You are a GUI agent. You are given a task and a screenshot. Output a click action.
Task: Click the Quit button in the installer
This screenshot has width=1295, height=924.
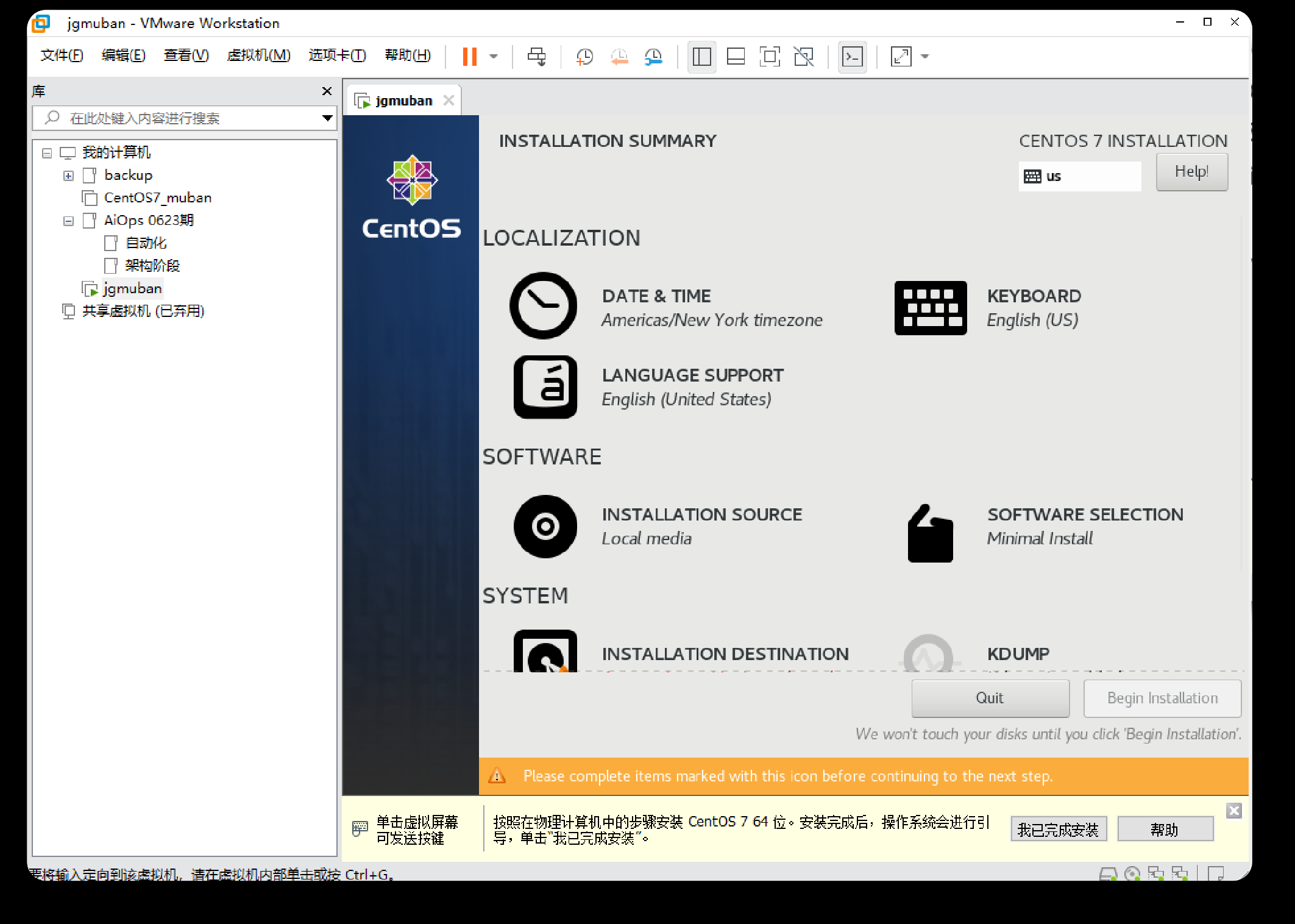click(990, 698)
